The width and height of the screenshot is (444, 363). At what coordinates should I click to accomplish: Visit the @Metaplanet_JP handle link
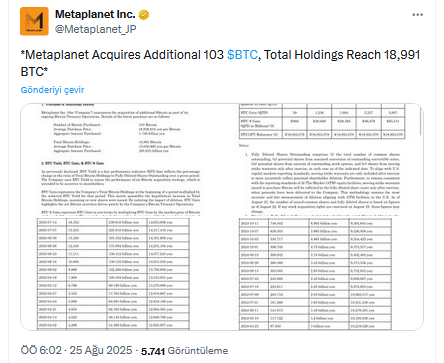click(95, 29)
